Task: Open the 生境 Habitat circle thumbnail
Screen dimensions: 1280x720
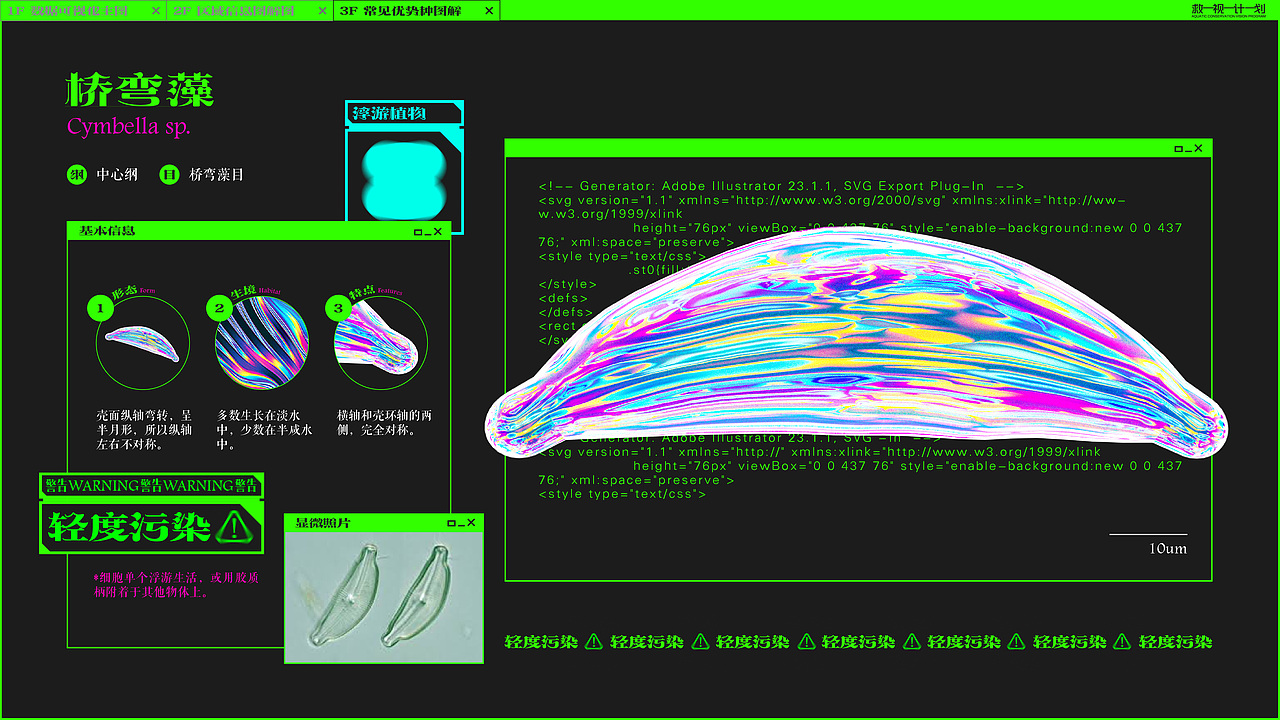Action: (262, 343)
